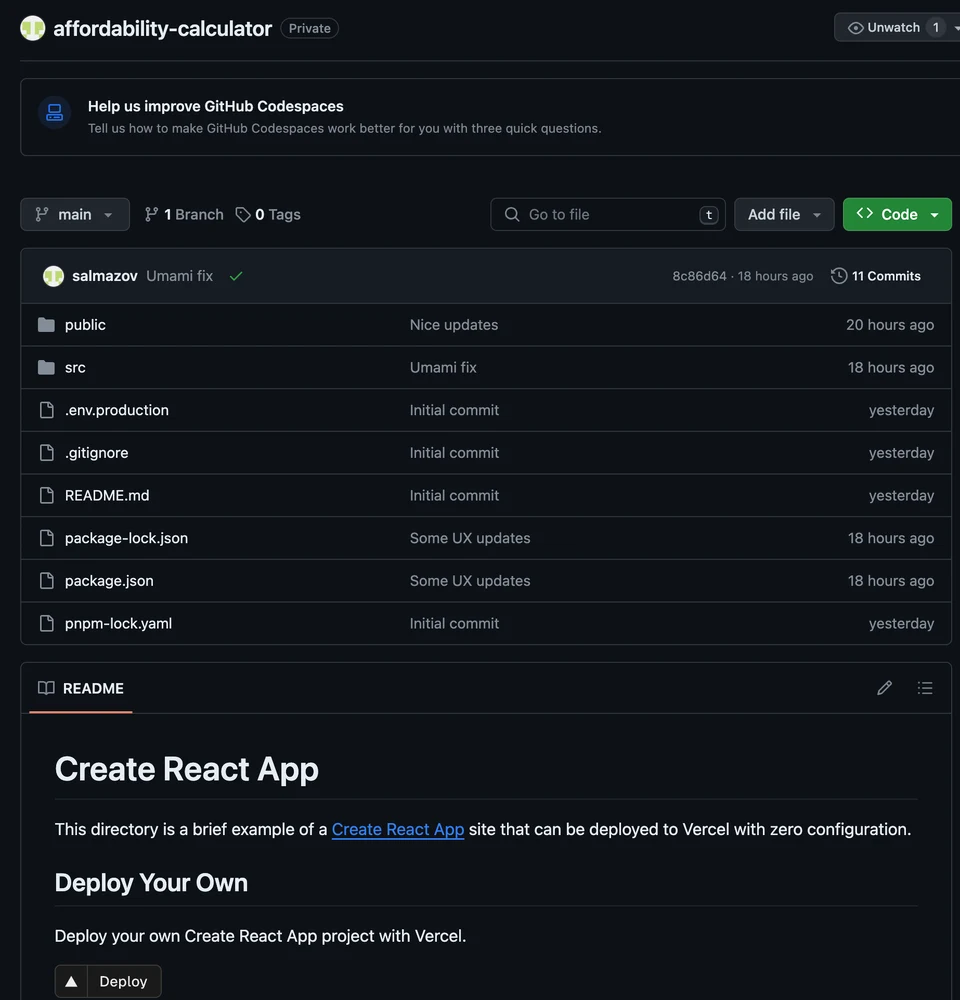
Task: Click the salmazov commit author avatar
Action: click(54, 276)
